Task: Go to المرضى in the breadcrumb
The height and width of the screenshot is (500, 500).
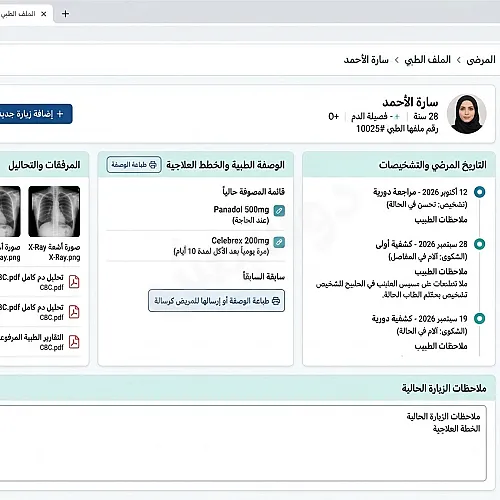Action: click(481, 60)
